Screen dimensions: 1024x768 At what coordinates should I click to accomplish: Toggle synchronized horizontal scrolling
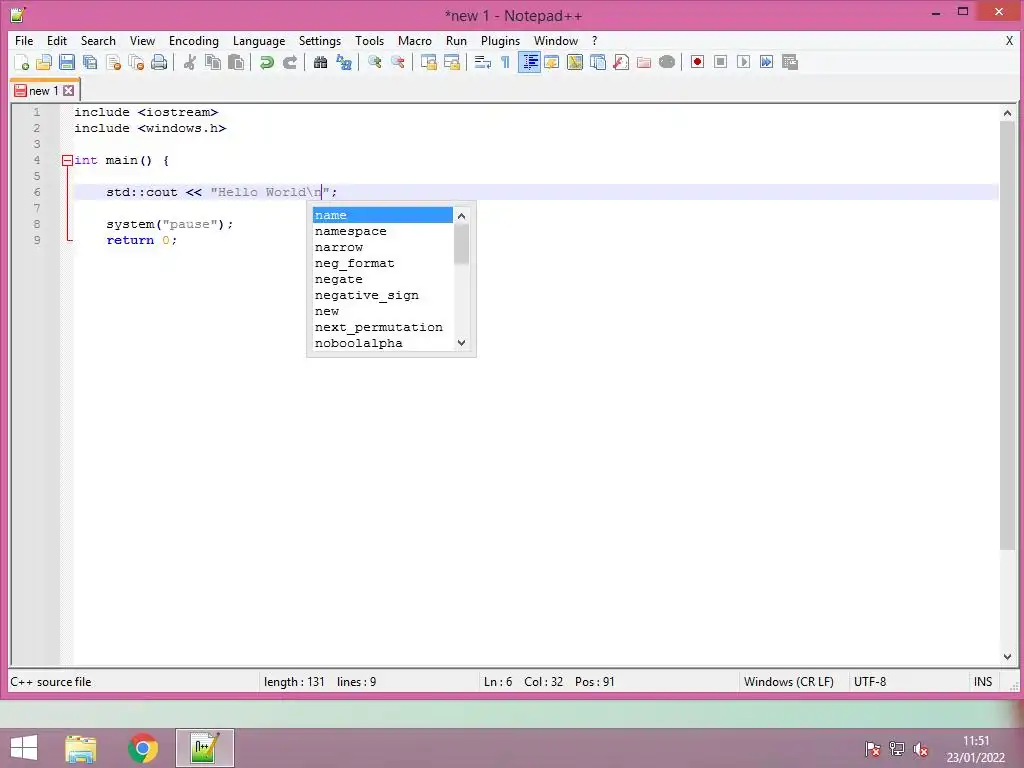click(x=451, y=62)
